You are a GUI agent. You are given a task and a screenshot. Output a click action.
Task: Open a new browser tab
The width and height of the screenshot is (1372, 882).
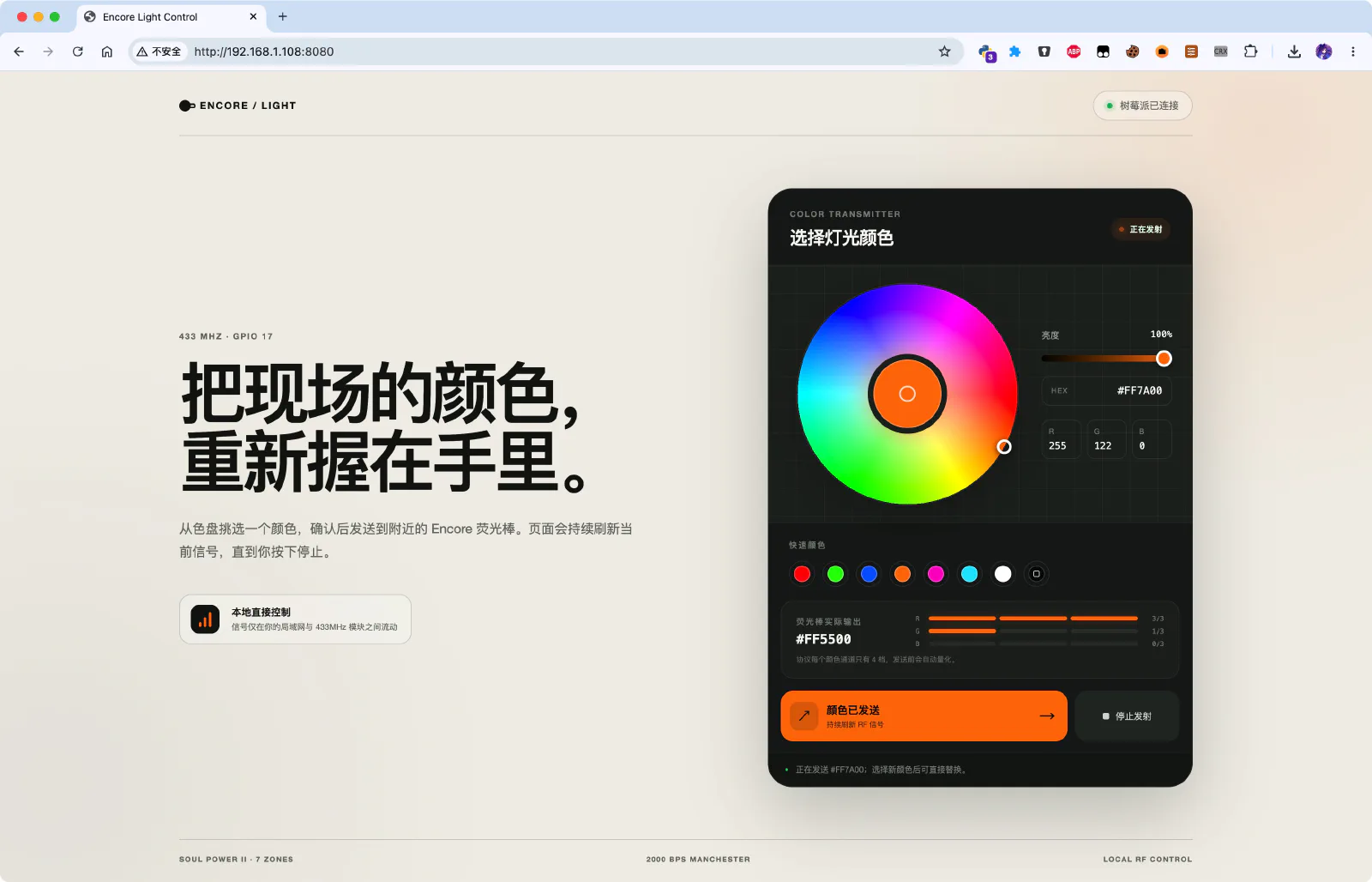283,16
